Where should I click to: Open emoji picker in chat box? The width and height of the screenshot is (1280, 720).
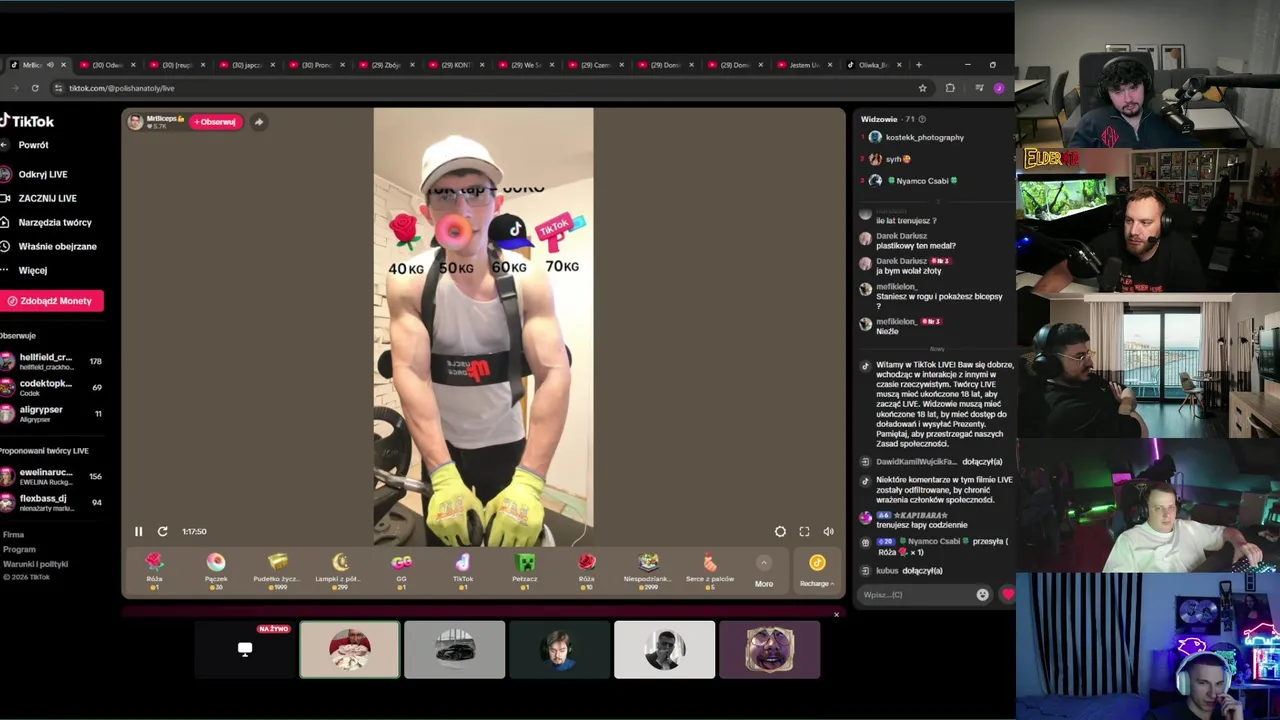[x=982, y=595]
